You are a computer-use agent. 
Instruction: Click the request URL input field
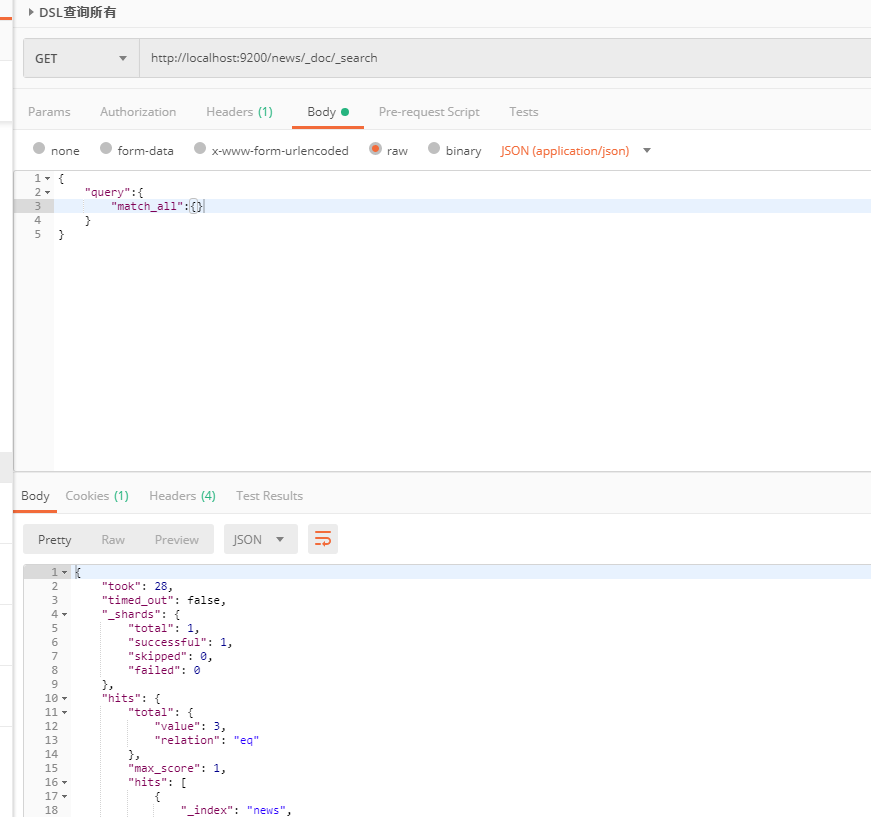pyautogui.click(x=505, y=58)
